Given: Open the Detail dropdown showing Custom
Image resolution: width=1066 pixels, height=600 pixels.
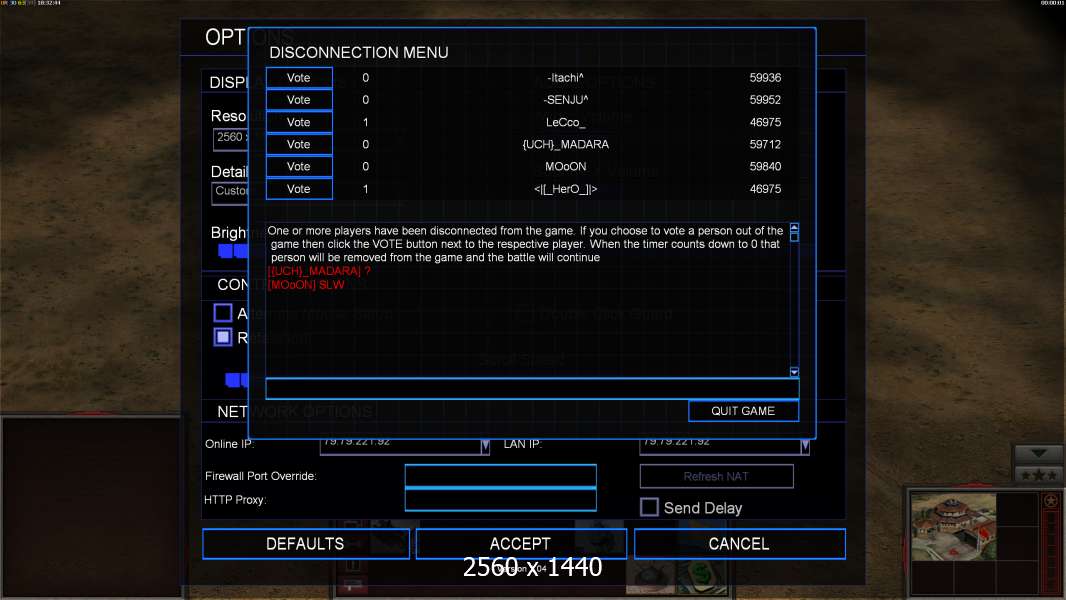Looking at the screenshot, I should click(231, 191).
